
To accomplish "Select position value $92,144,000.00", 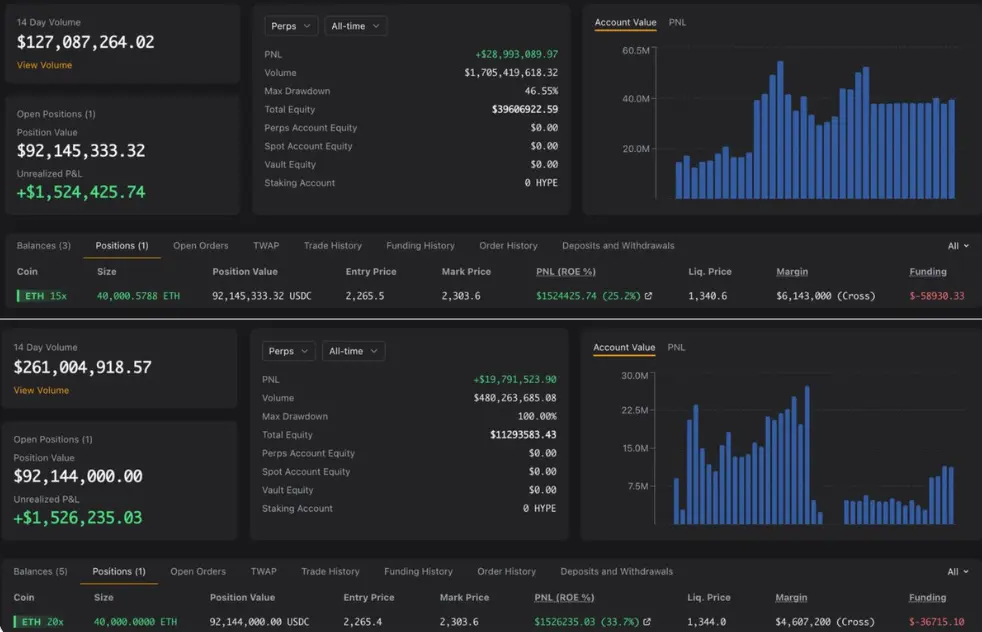I will 78,476.
